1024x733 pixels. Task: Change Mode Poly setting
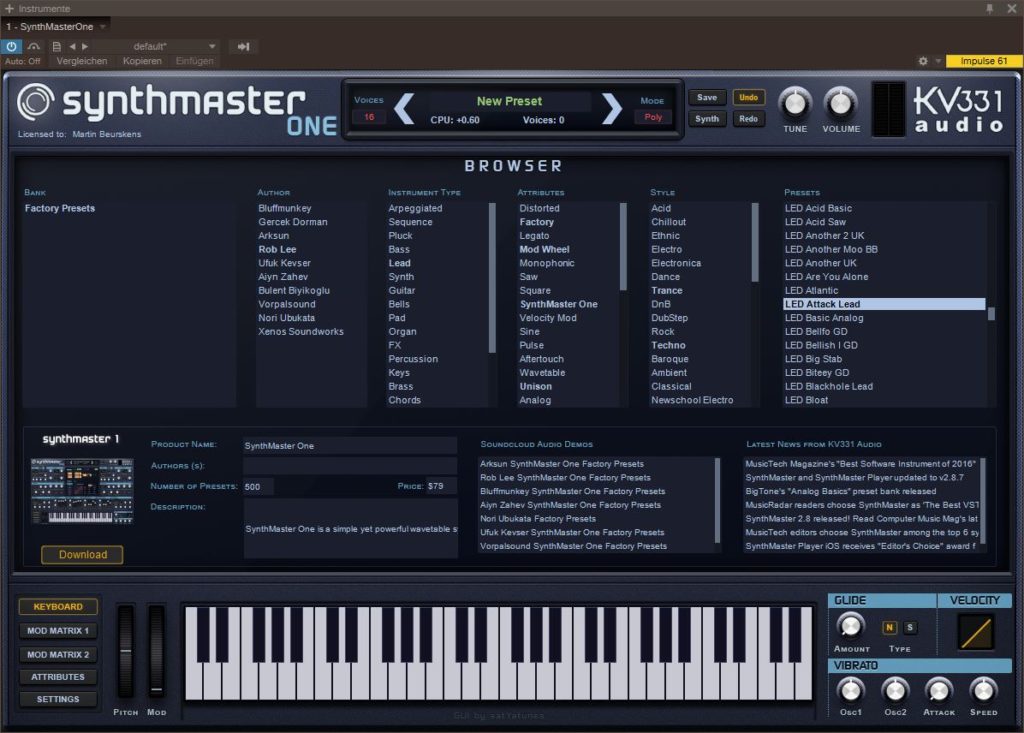[653, 117]
